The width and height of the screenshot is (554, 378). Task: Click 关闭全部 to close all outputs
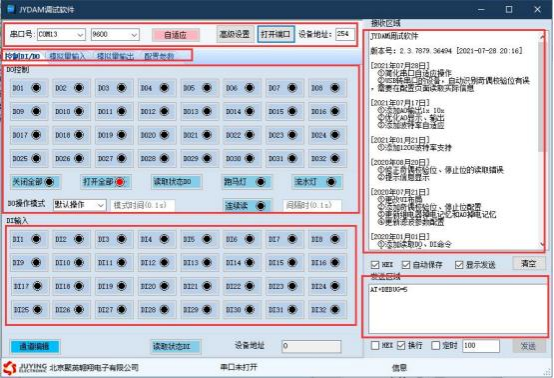(36, 182)
